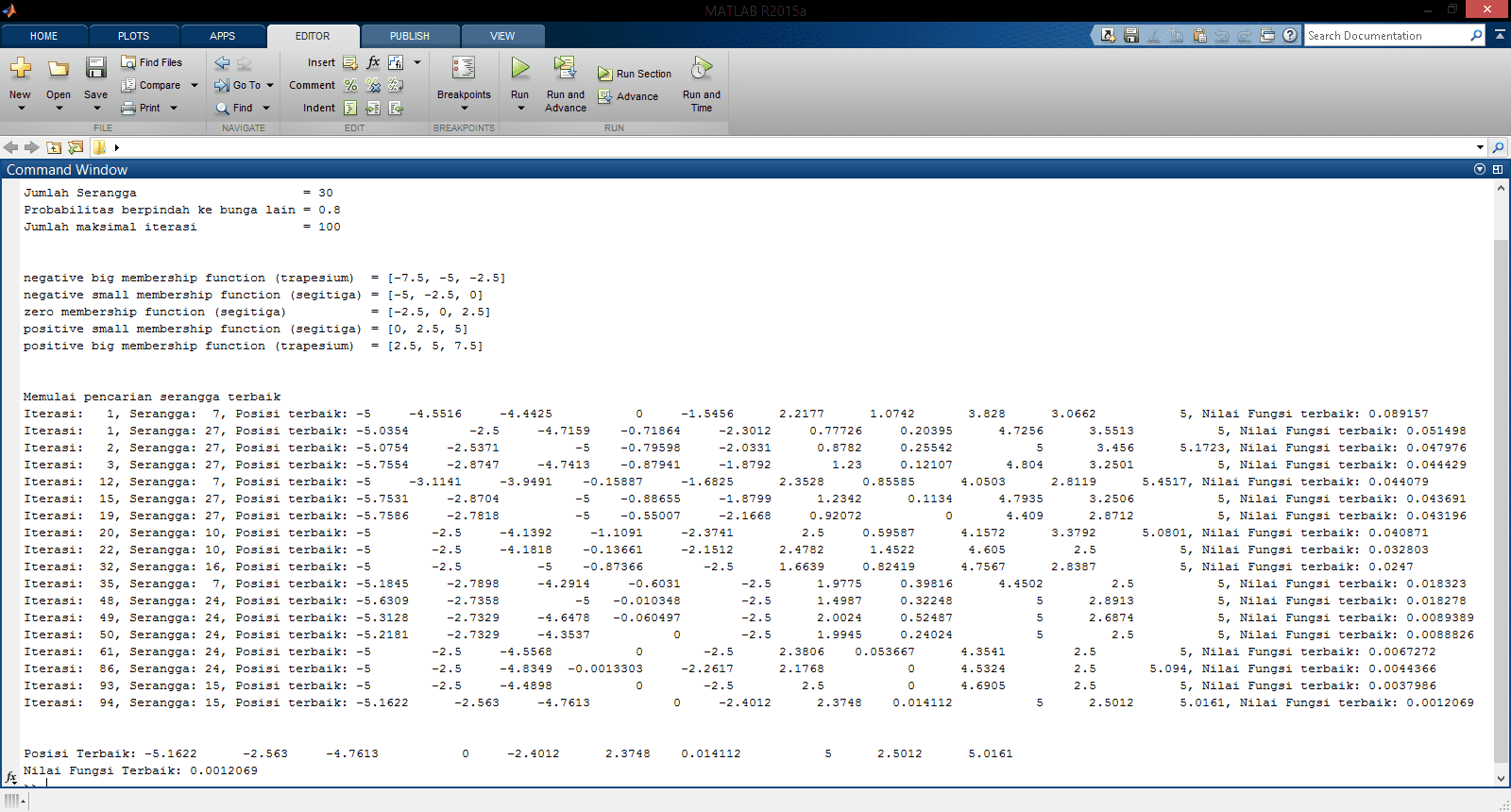
Task: Click the green Run play icon
Action: point(519,68)
